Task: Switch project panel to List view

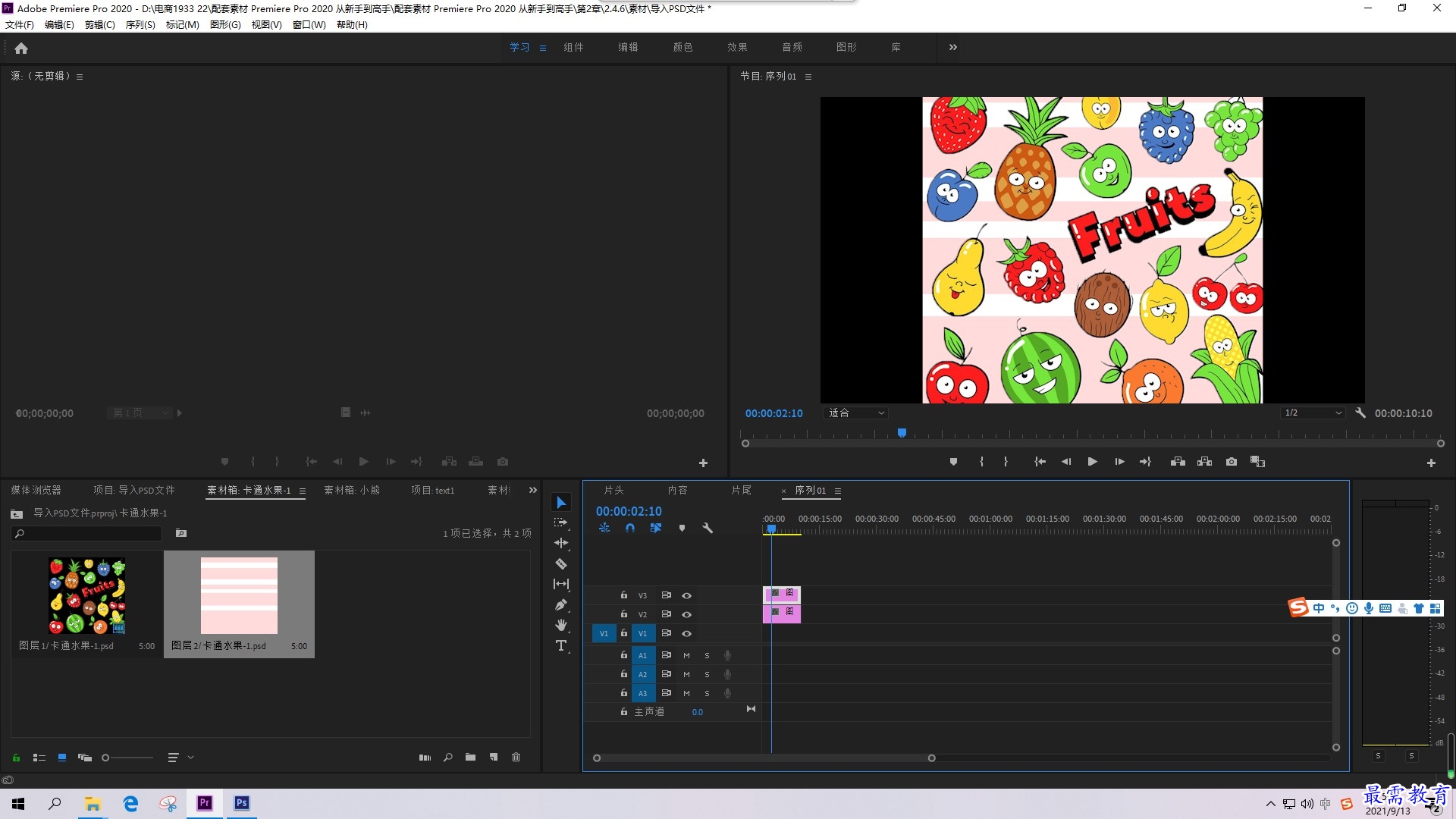Action: click(39, 758)
